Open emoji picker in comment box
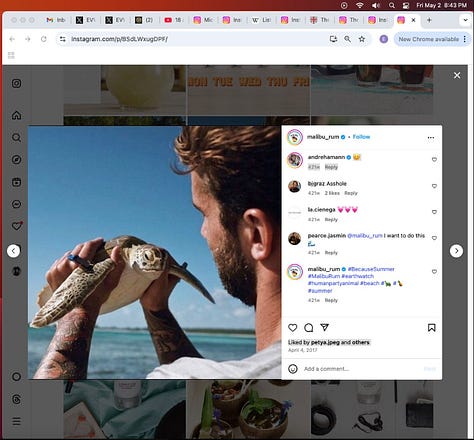Image resolution: width=474 pixels, height=440 pixels. coord(293,369)
